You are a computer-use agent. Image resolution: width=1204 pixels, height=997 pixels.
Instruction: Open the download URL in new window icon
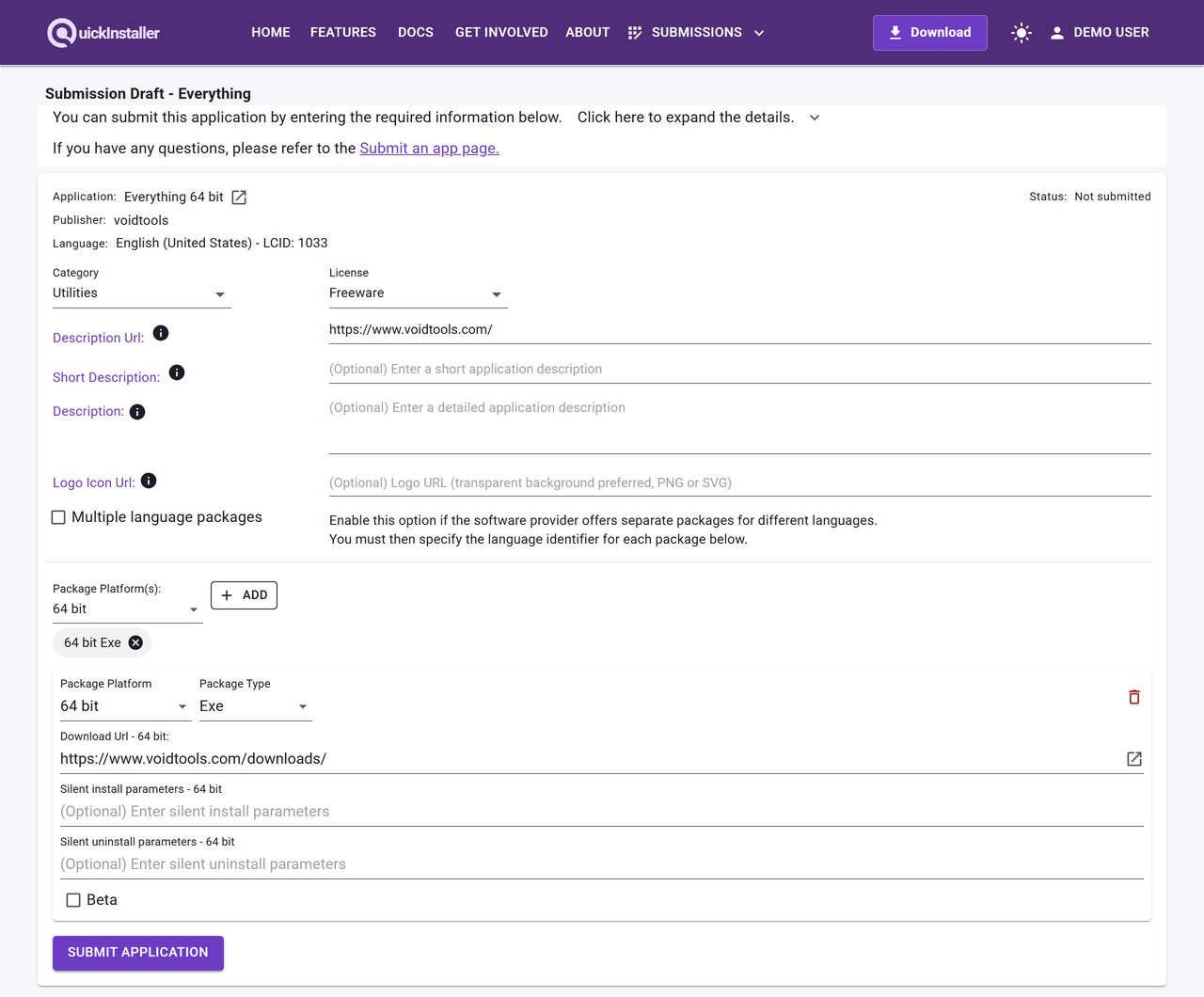[x=1134, y=759]
